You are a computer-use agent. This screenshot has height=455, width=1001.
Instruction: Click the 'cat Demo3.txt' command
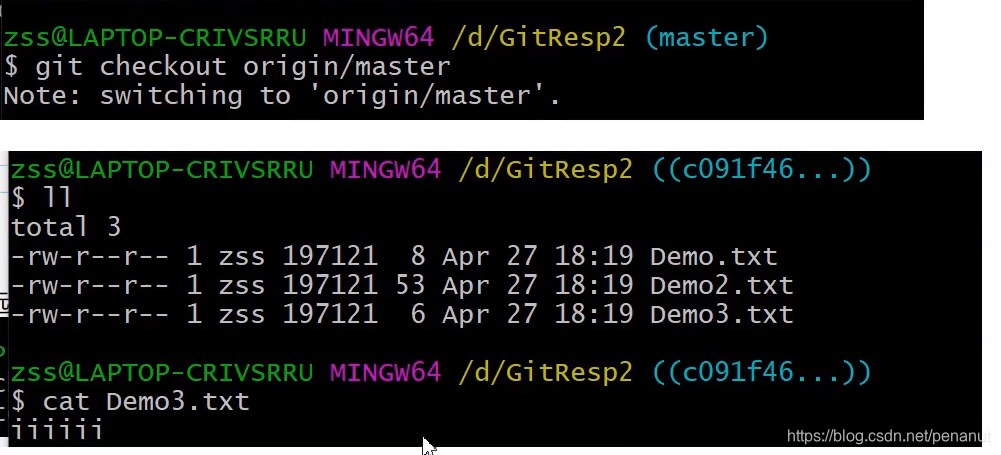pos(146,401)
